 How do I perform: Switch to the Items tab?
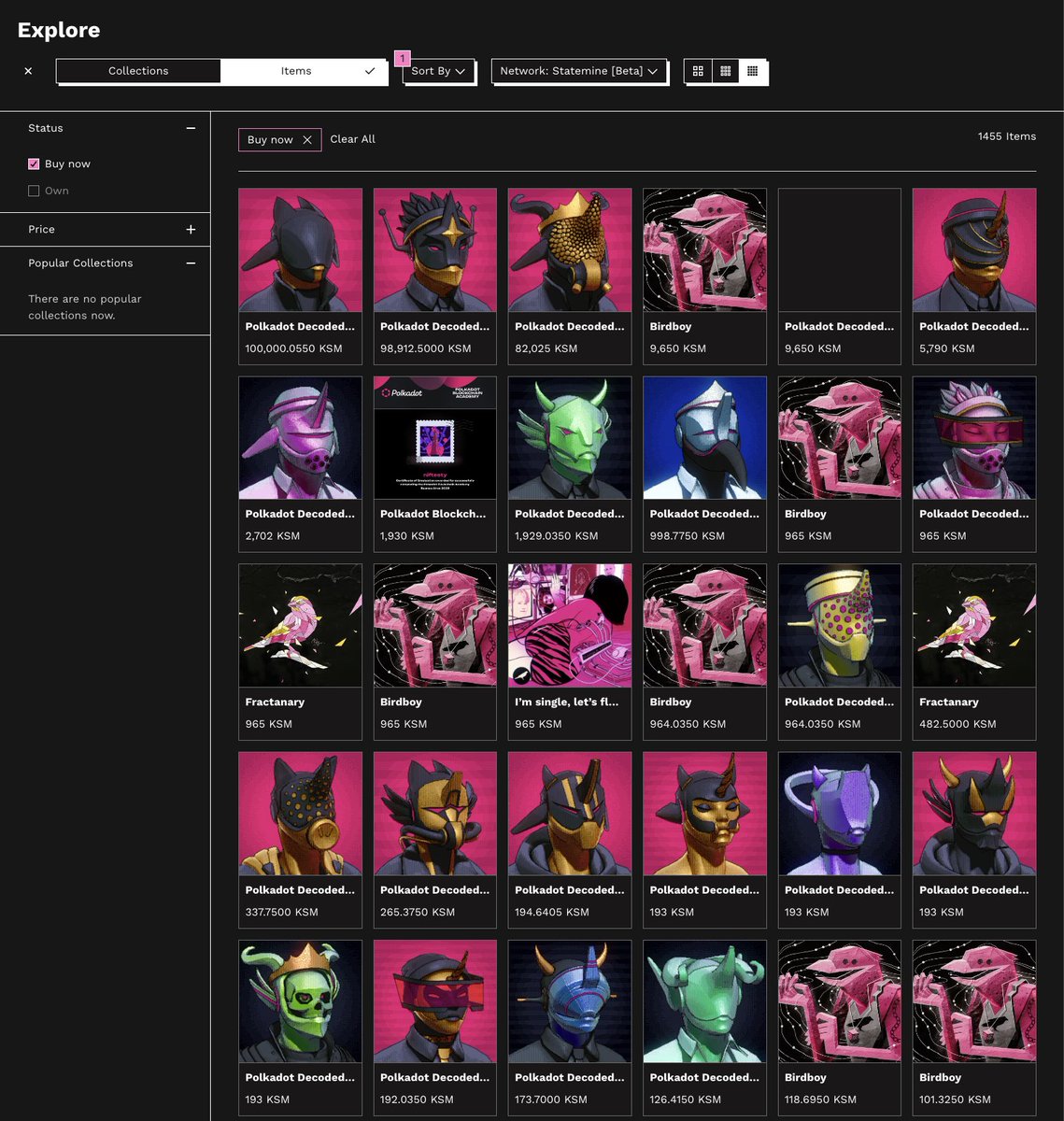(x=304, y=71)
